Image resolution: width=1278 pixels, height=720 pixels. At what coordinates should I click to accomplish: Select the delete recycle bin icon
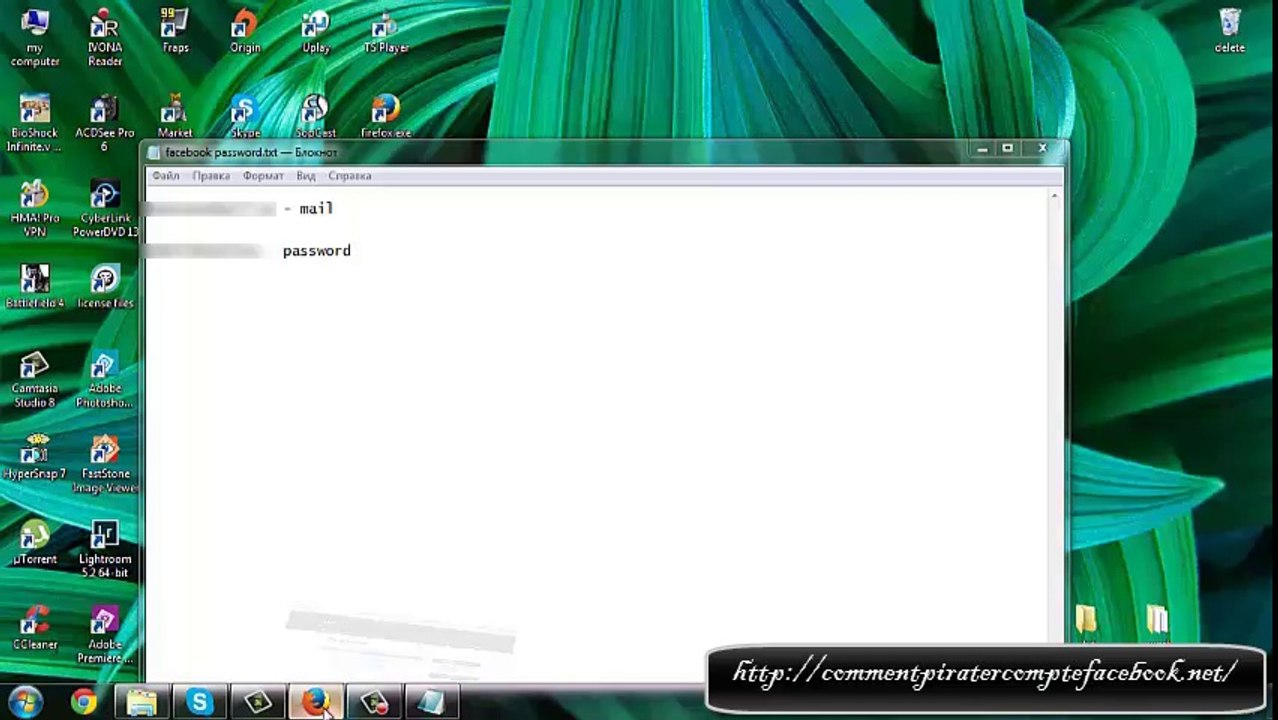tap(1230, 31)
